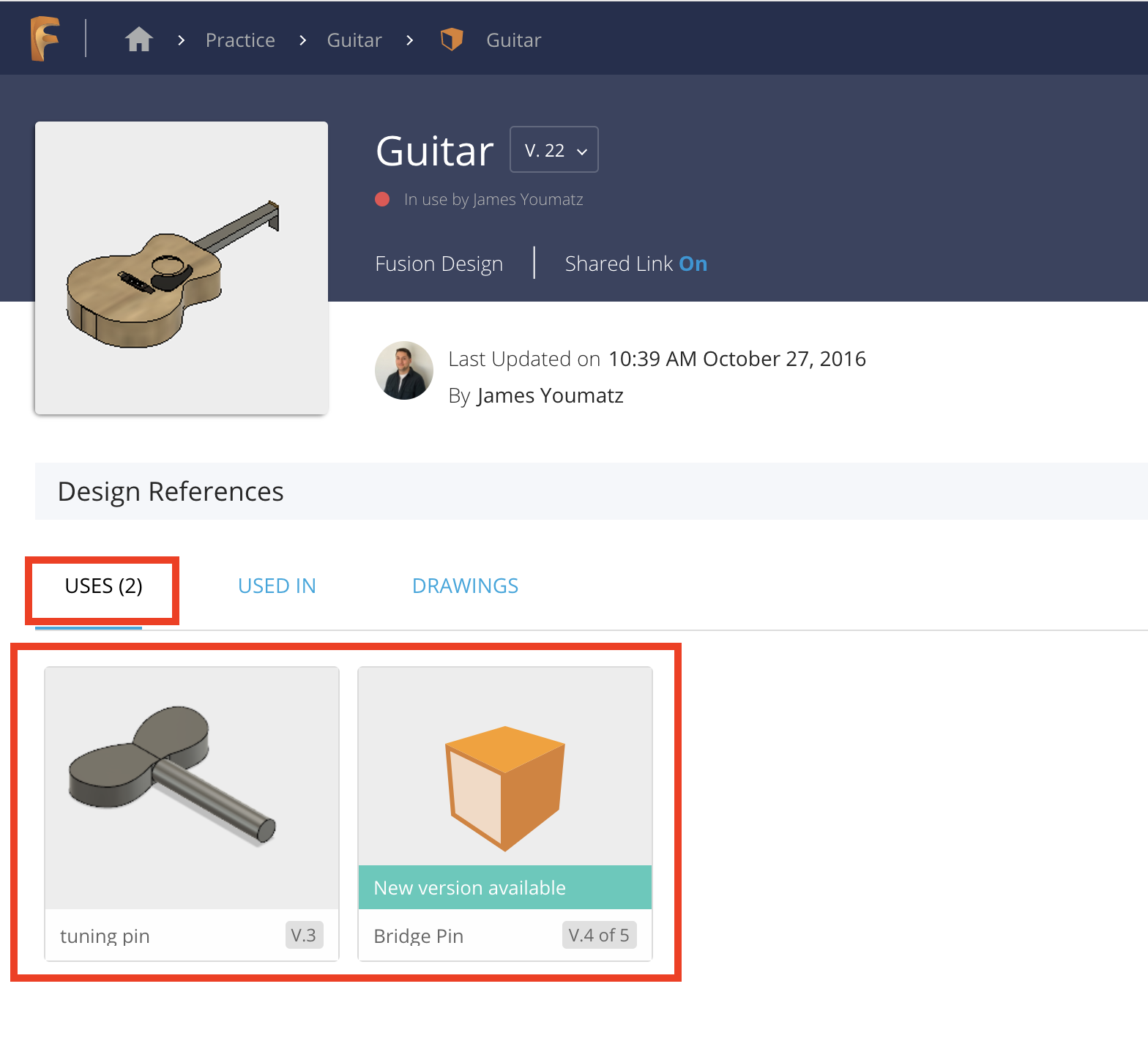The width and height of the screenshot is (1148, 1041).
Task: Open the V. 22 version dropdown
Action: pyautogui.click(x=554, y=150)
